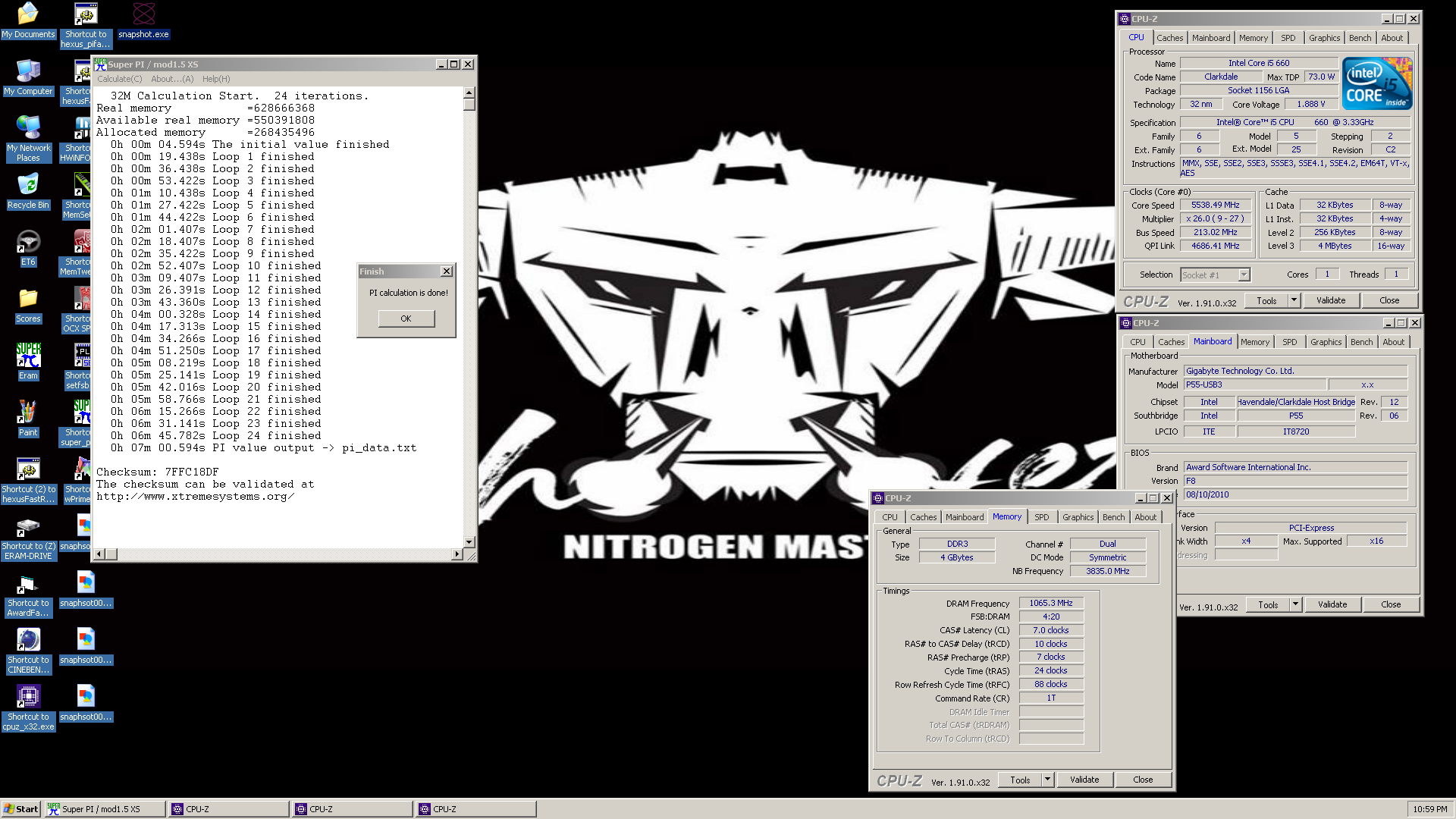Click the system clock showing 10:59 PM
The width and height of the screenshot is (1456, 819).
1429,809
